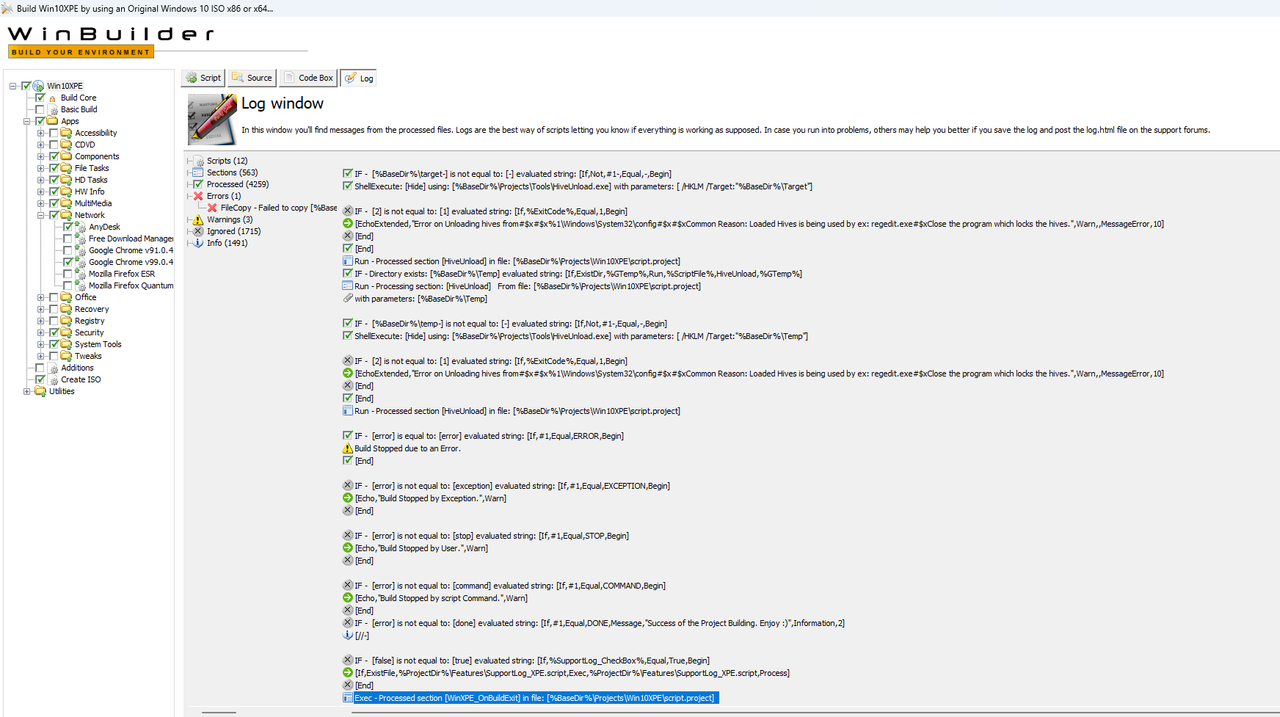Click the anchor icon beside the [//-] line
1280x717 pixels.
(x=347, y=635)
